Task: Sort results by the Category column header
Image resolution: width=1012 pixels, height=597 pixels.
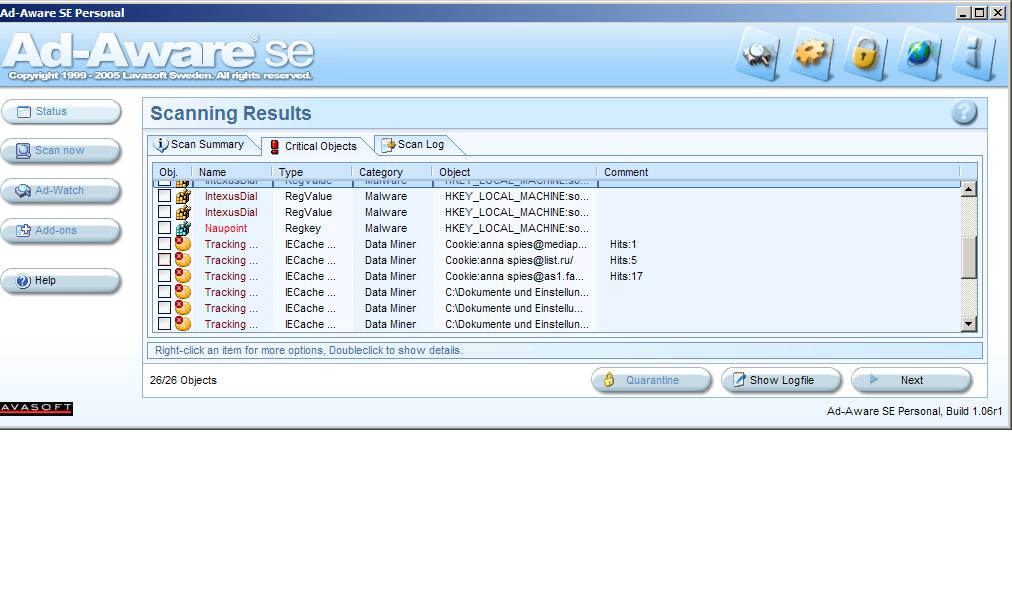Action: tap(381, 172)
